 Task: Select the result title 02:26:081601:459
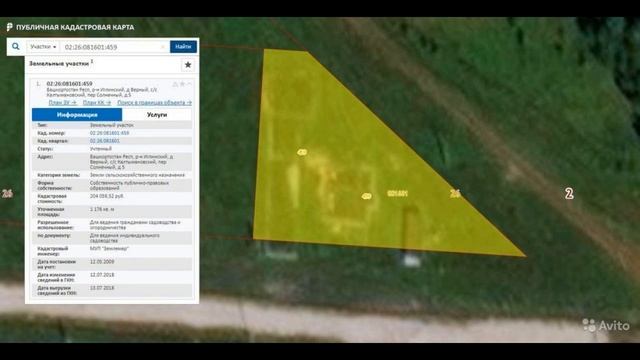69,84
